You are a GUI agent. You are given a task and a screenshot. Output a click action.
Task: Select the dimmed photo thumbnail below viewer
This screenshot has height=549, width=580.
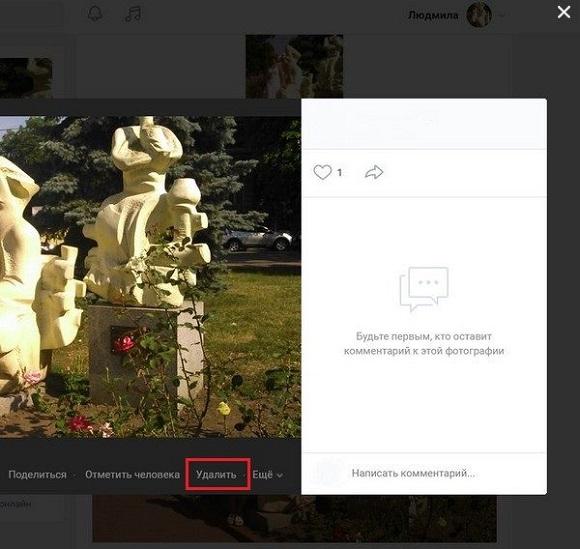(x=294, y=518)
